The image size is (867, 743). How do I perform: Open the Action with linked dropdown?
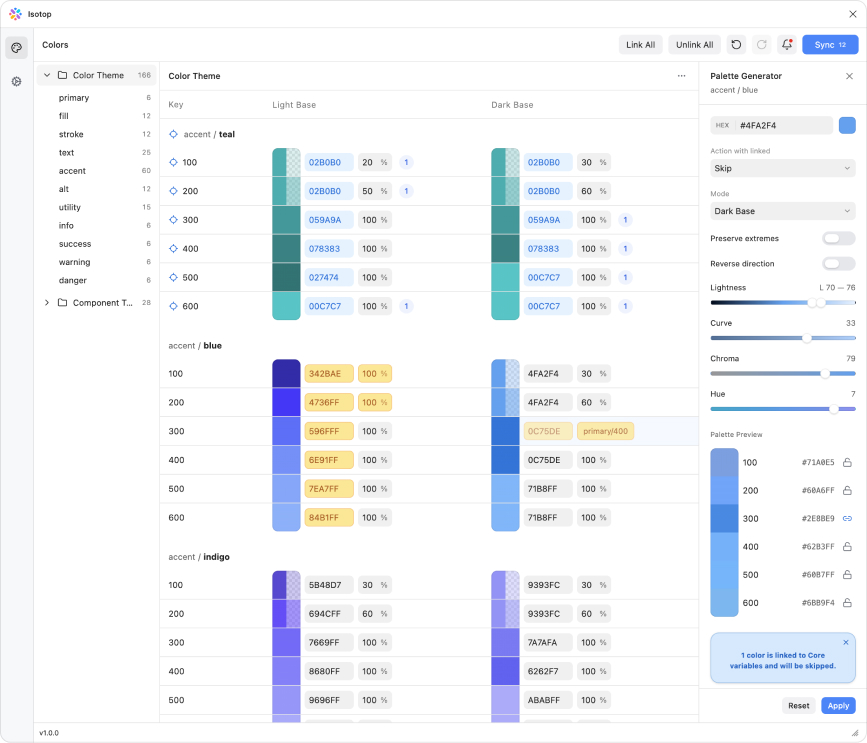tap(783, 169)
